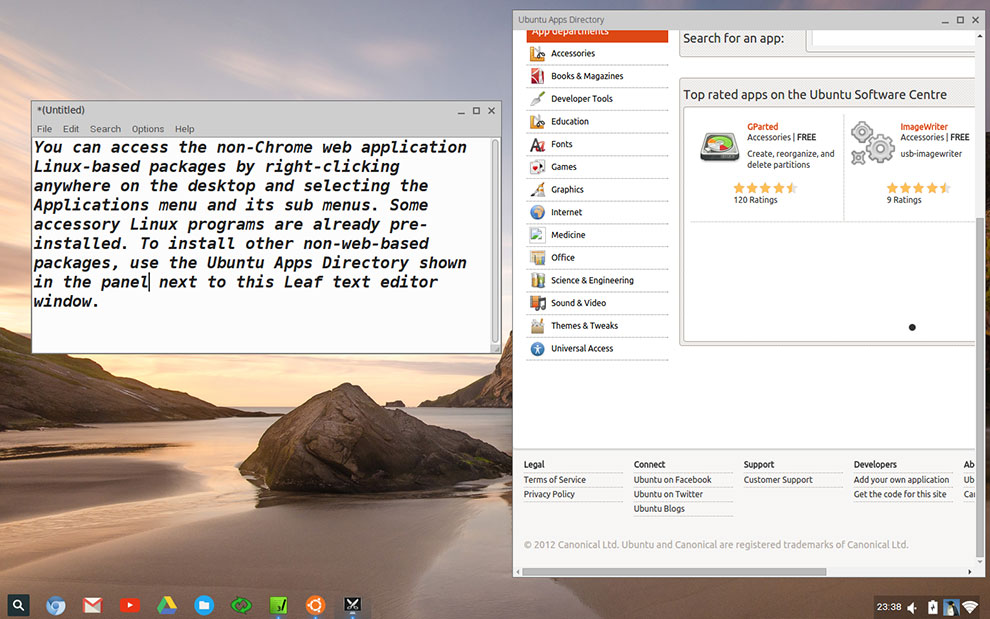Open the search launcher in the shelf

(18, 605)
